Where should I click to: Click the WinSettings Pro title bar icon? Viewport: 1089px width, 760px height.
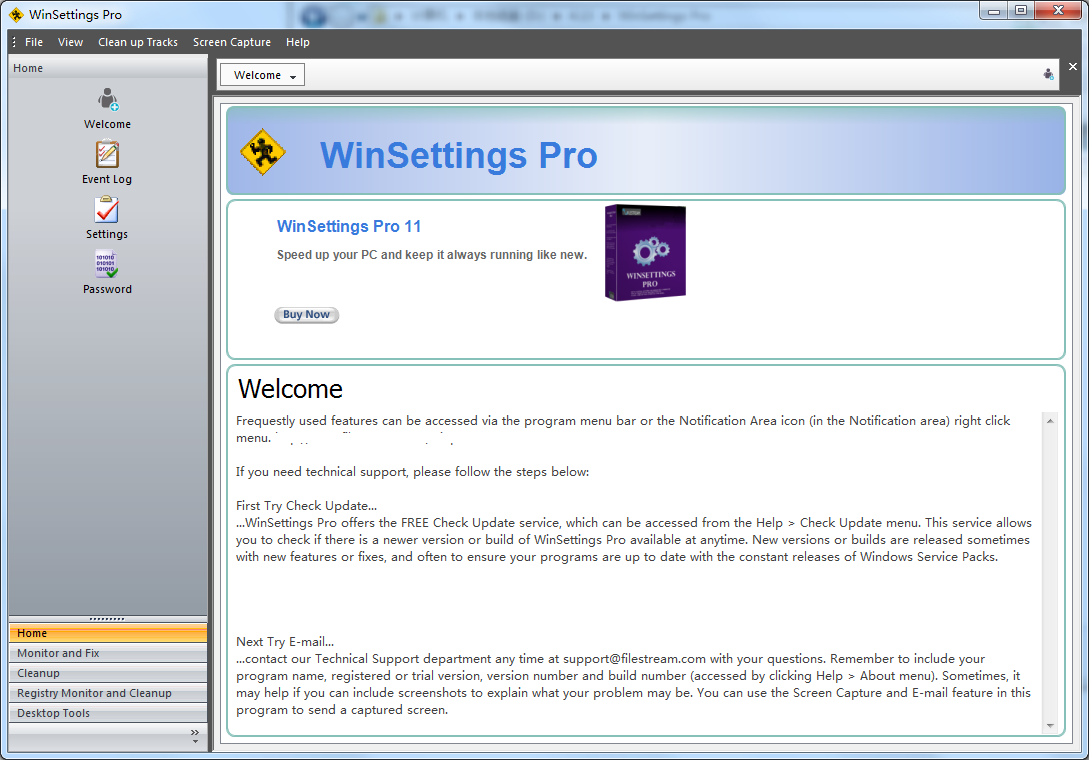[16, 15]
